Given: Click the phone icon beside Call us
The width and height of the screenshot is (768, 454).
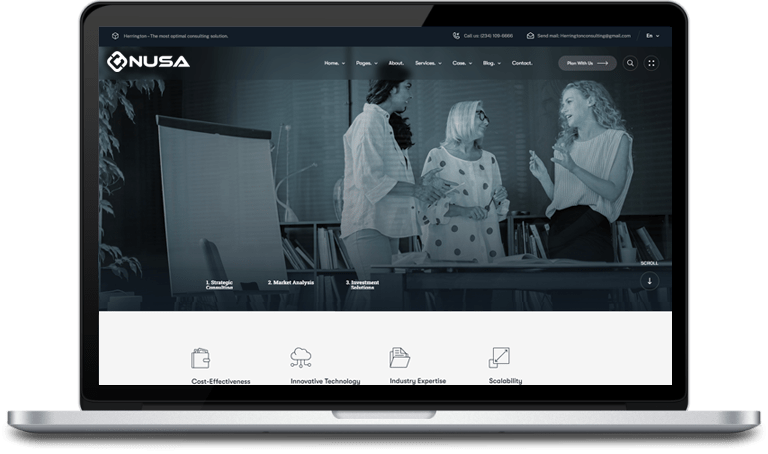Looking at the screenshot, I should coord(456,36).
